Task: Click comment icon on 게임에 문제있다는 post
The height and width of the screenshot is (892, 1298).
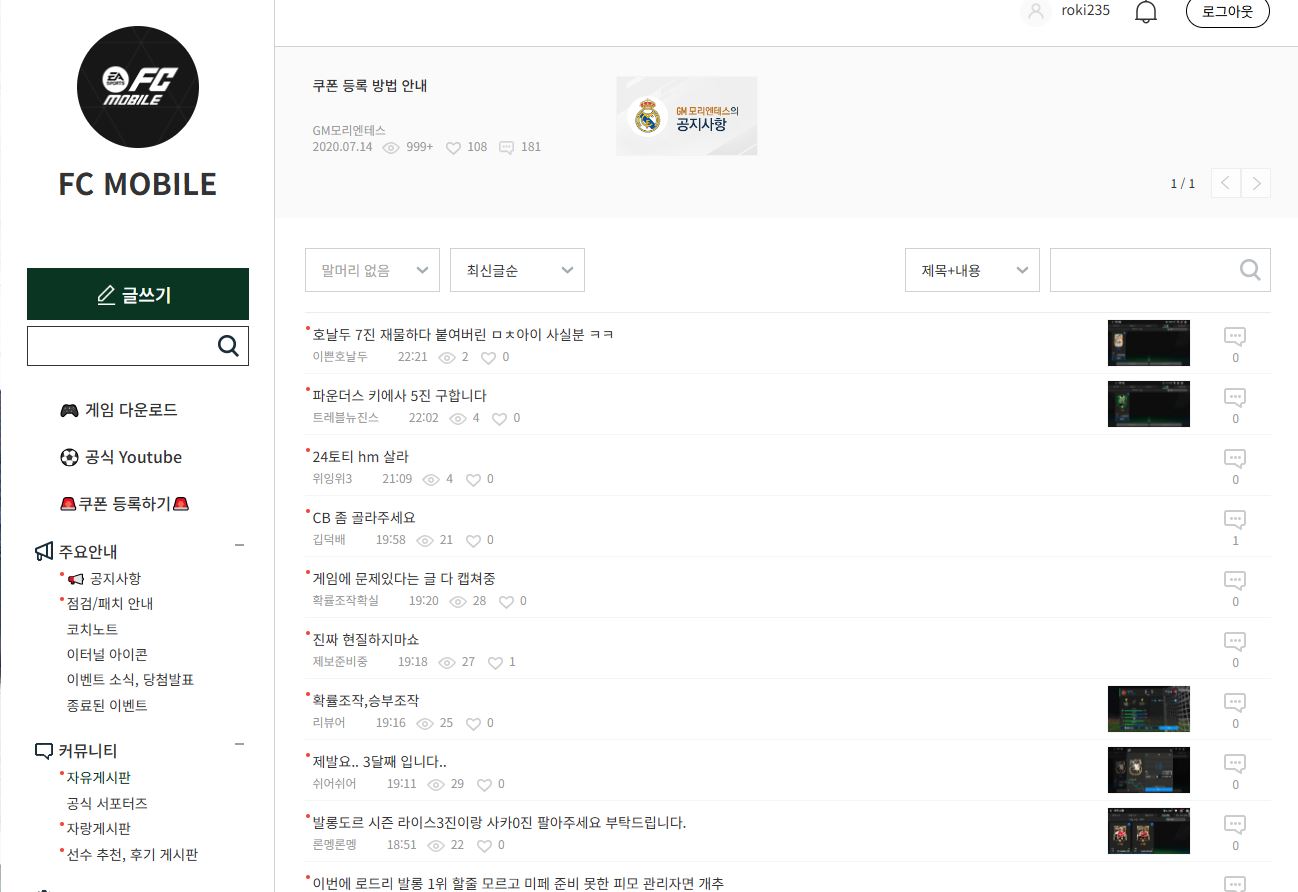Action: click(1235, 580)
